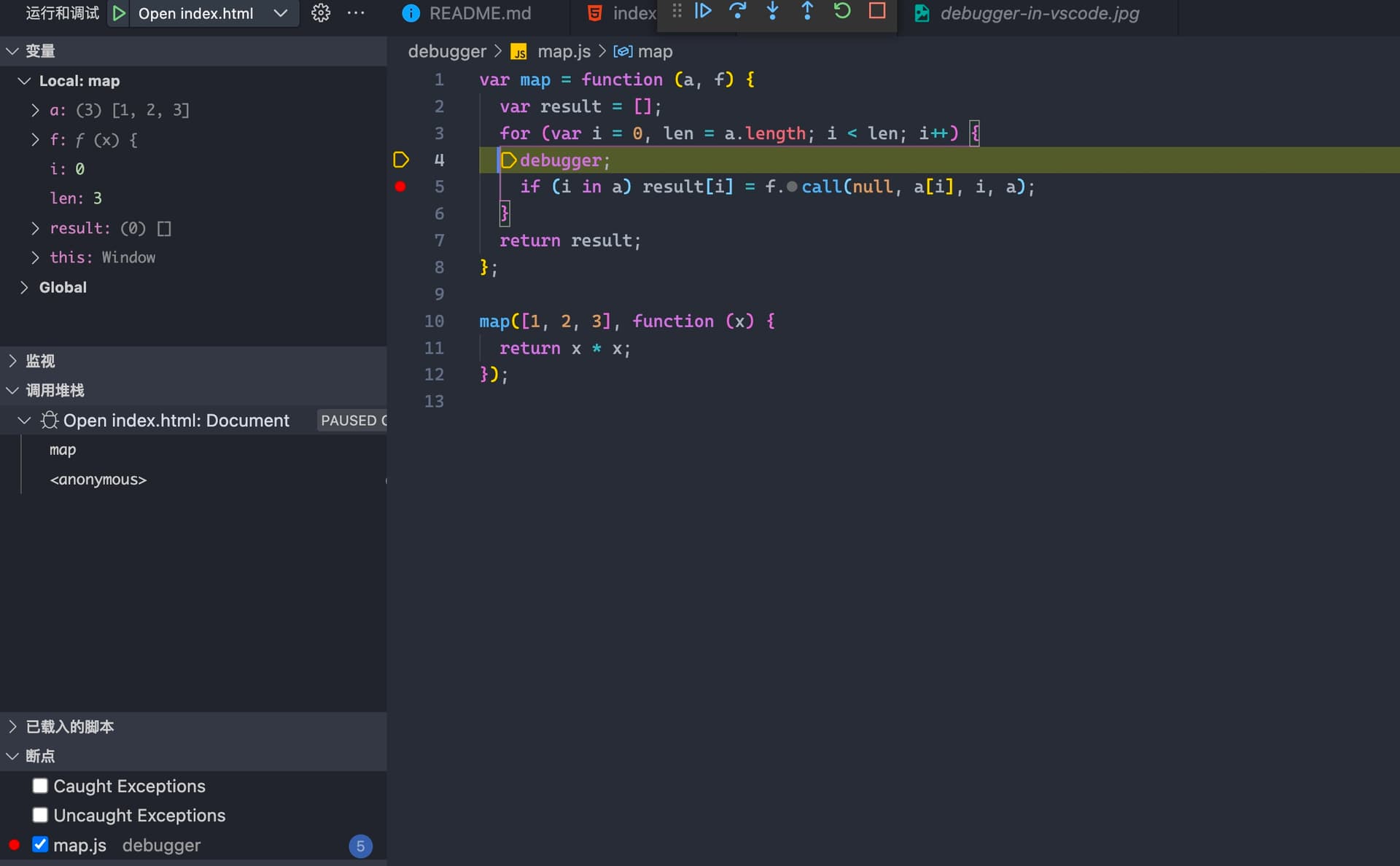
Task: Click the breakpoint count badge showing 5
Action: [x=360, y=846]
